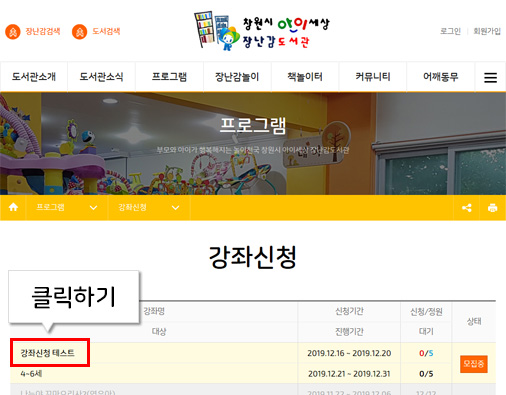
Task: Click the 로그인 link
Action: tap(450, 31)
